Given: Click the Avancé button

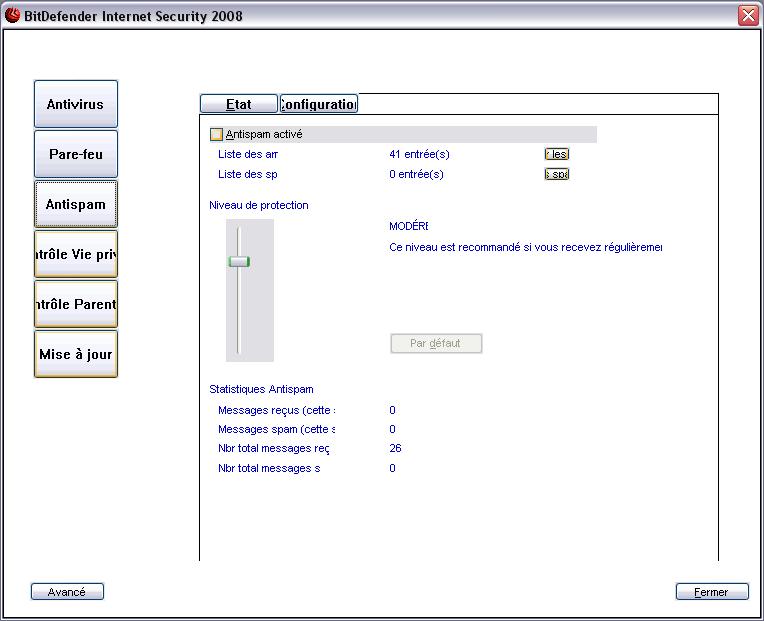Looking at the screenshot, I should (x=67, y=592).
